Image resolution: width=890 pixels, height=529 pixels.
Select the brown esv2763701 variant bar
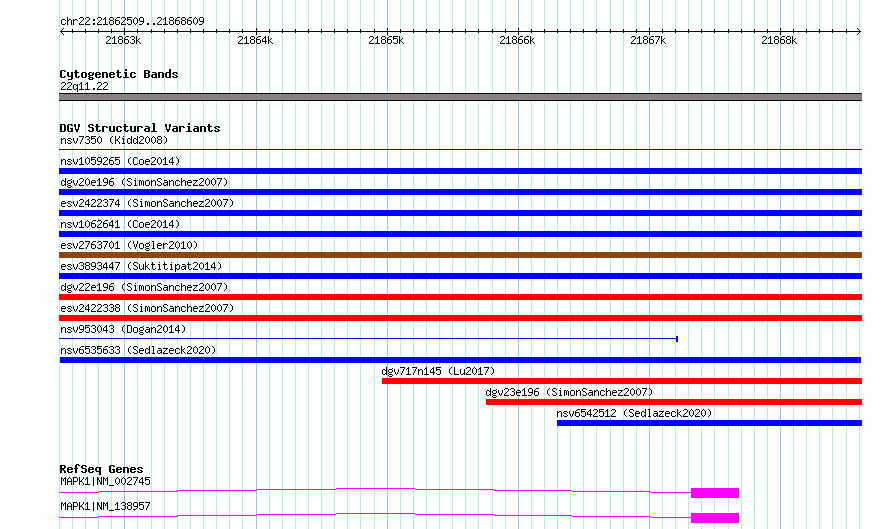point(460,255)
